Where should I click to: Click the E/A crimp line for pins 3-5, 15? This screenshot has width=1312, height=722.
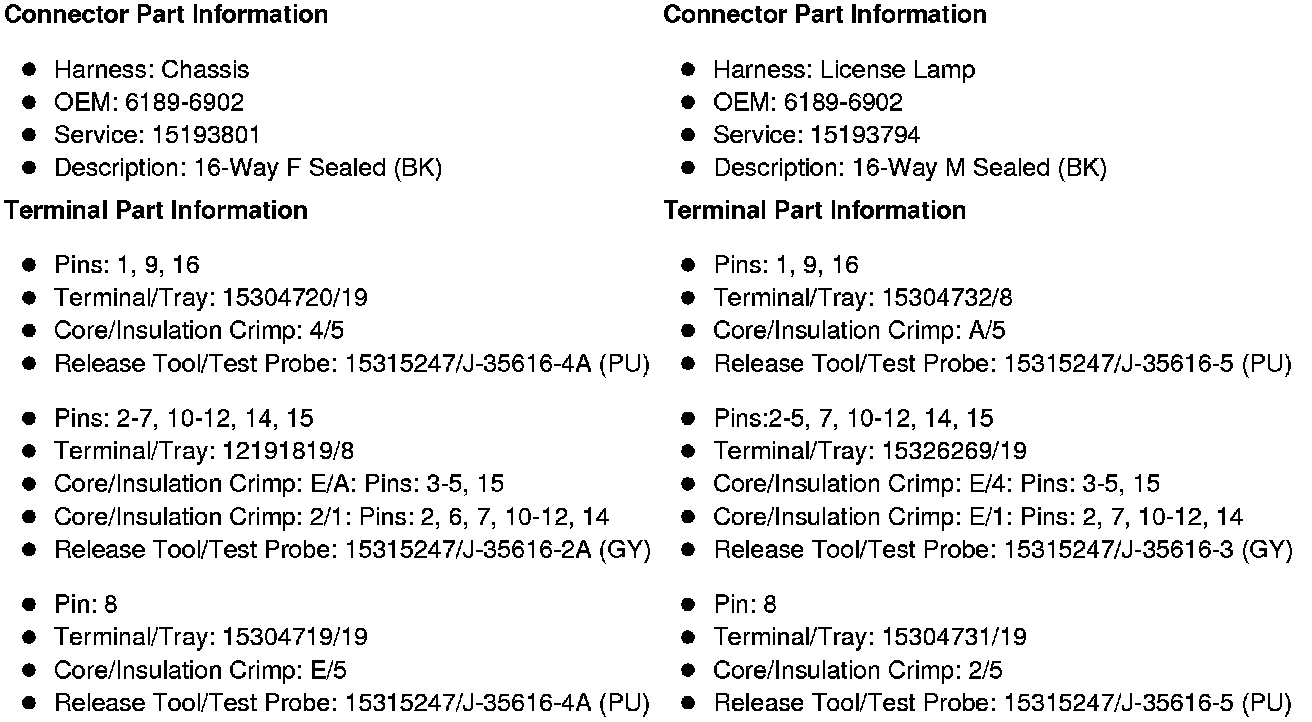coord(279,484)
